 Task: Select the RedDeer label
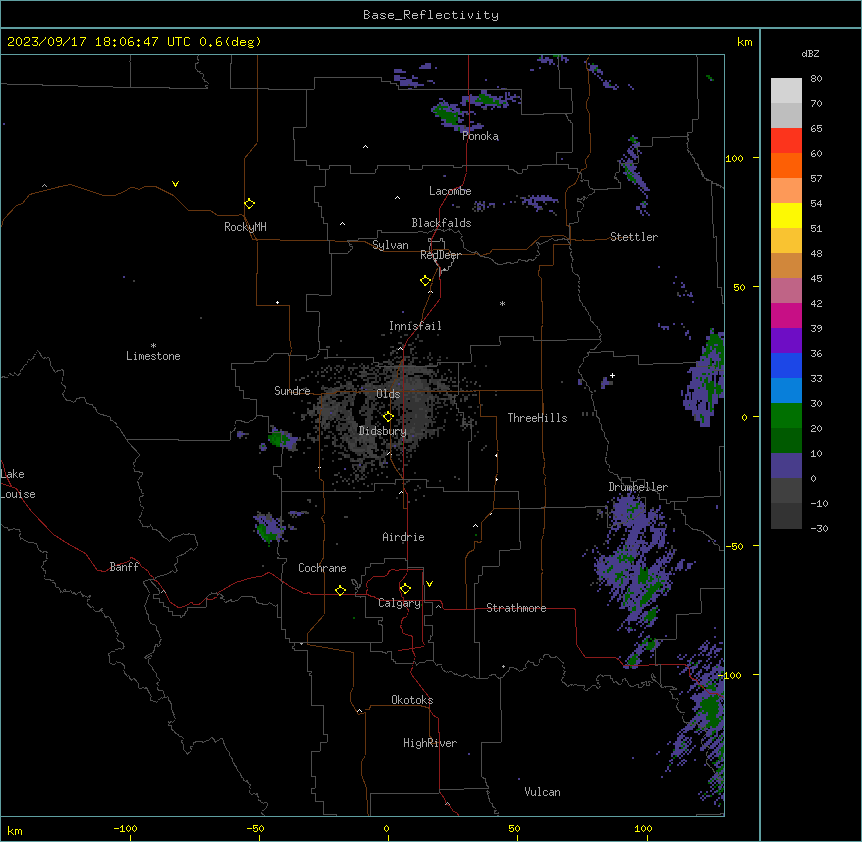click(440, 255)
